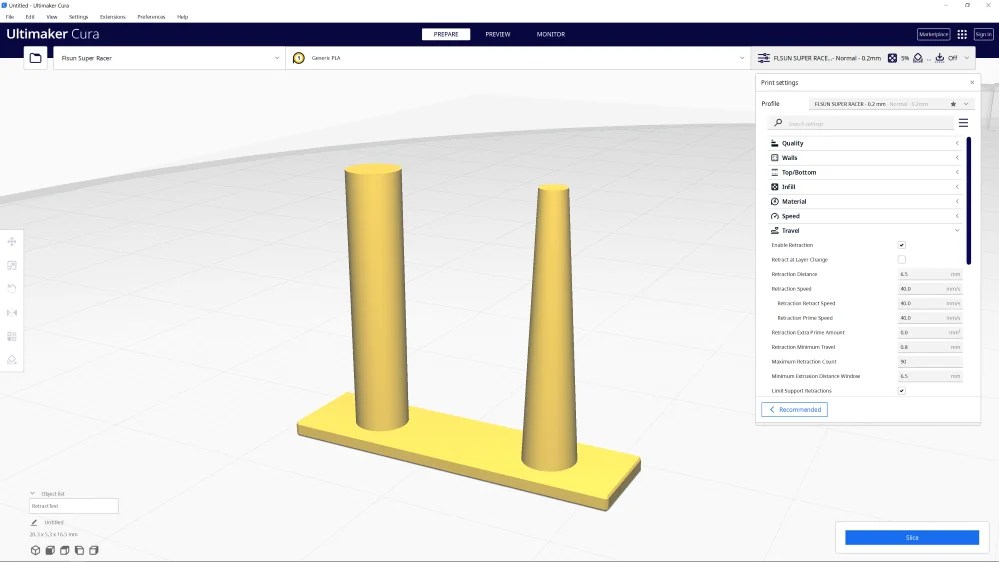Viewport: 999px width, 562px height.
Task: Click the Slice button
Action: (x=912, y=538)
